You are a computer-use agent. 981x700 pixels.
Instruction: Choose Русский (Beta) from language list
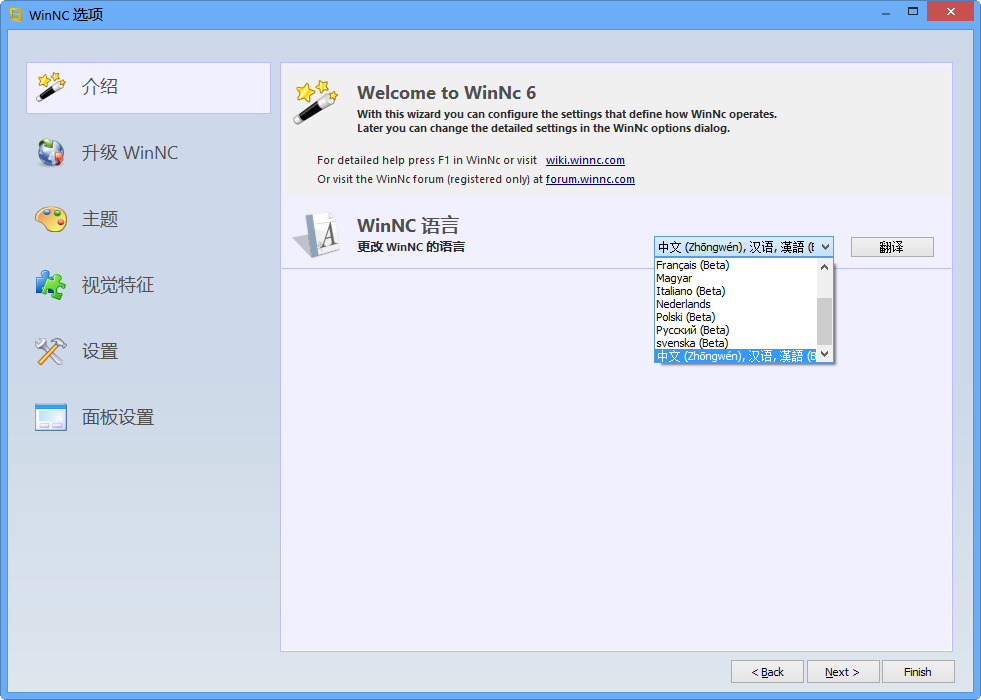click(736, 330)
